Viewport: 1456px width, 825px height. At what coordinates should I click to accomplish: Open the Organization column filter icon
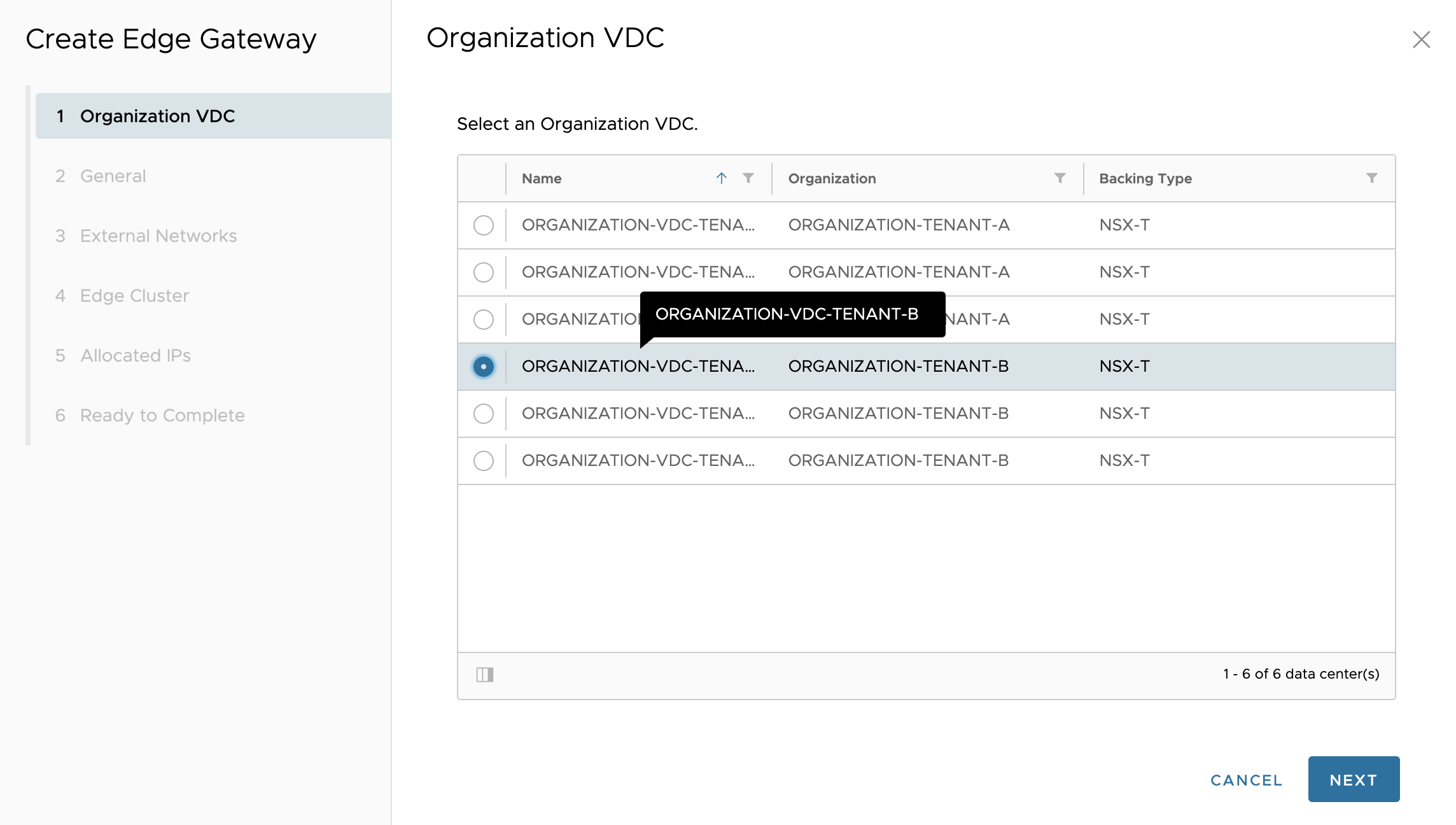[x=1060, y=178]
